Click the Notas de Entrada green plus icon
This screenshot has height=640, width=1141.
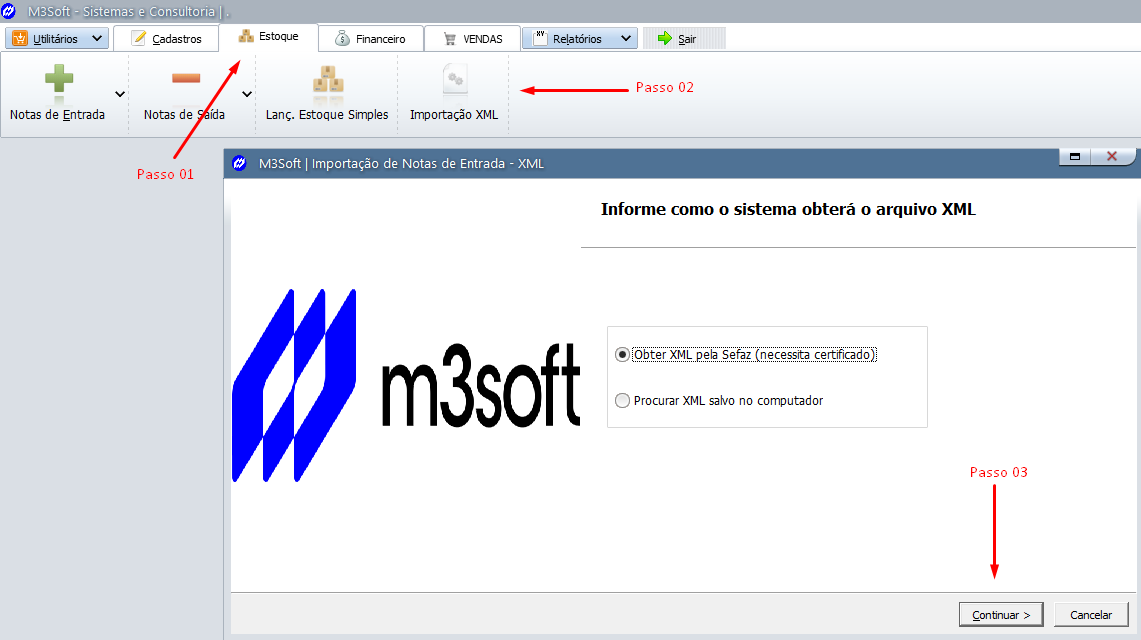pyautogui.click(x=59, y=79)
